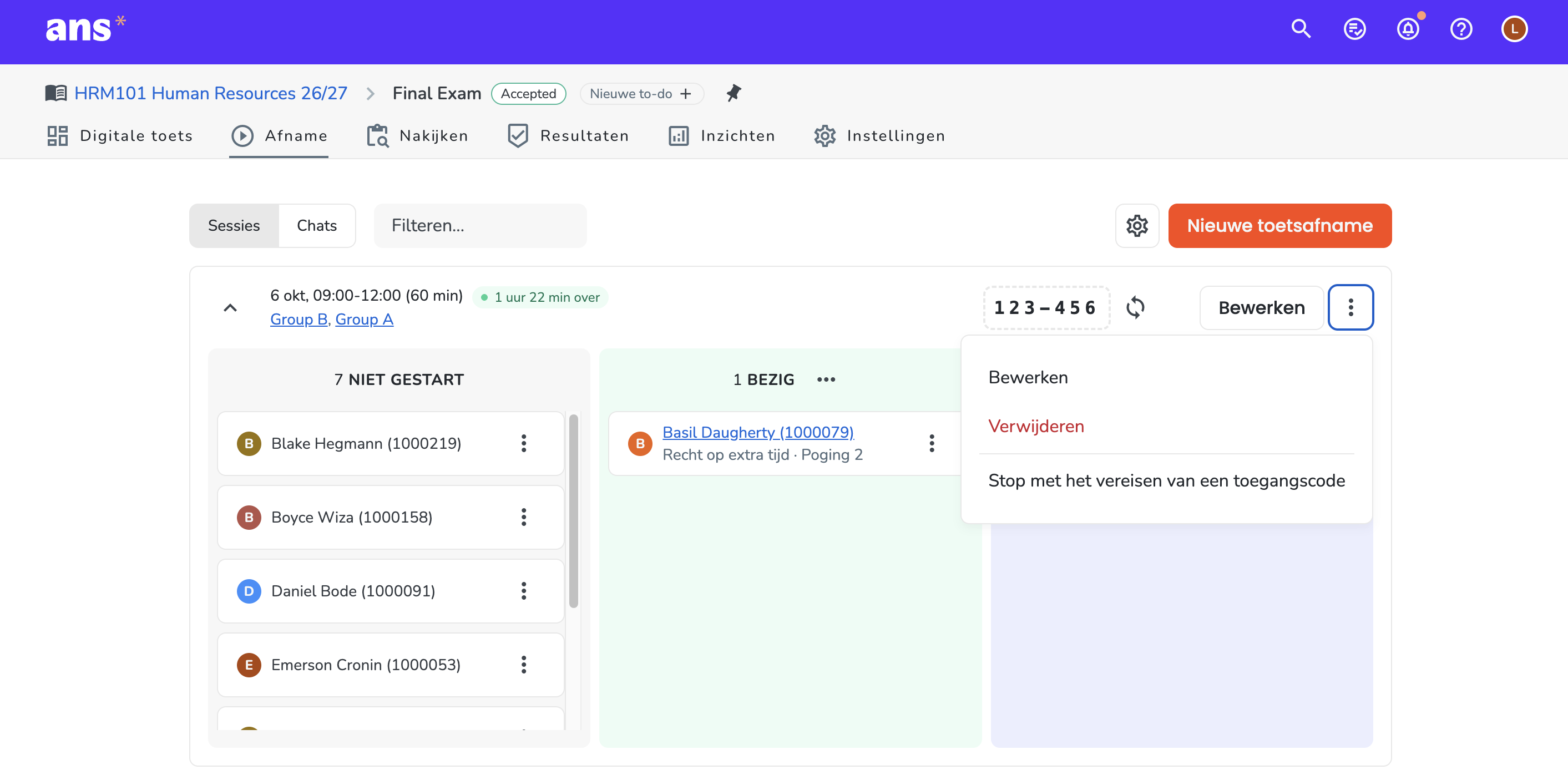The image size is (1568, 780).
Task: Open options for Daniel Bode
Action: click(x=523, y=591)
